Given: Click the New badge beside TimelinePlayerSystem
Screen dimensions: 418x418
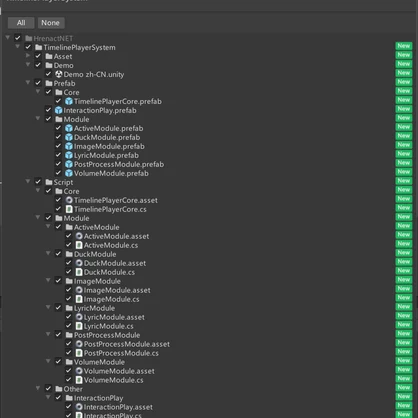Looking at the screenshot, I should point(404,46).
